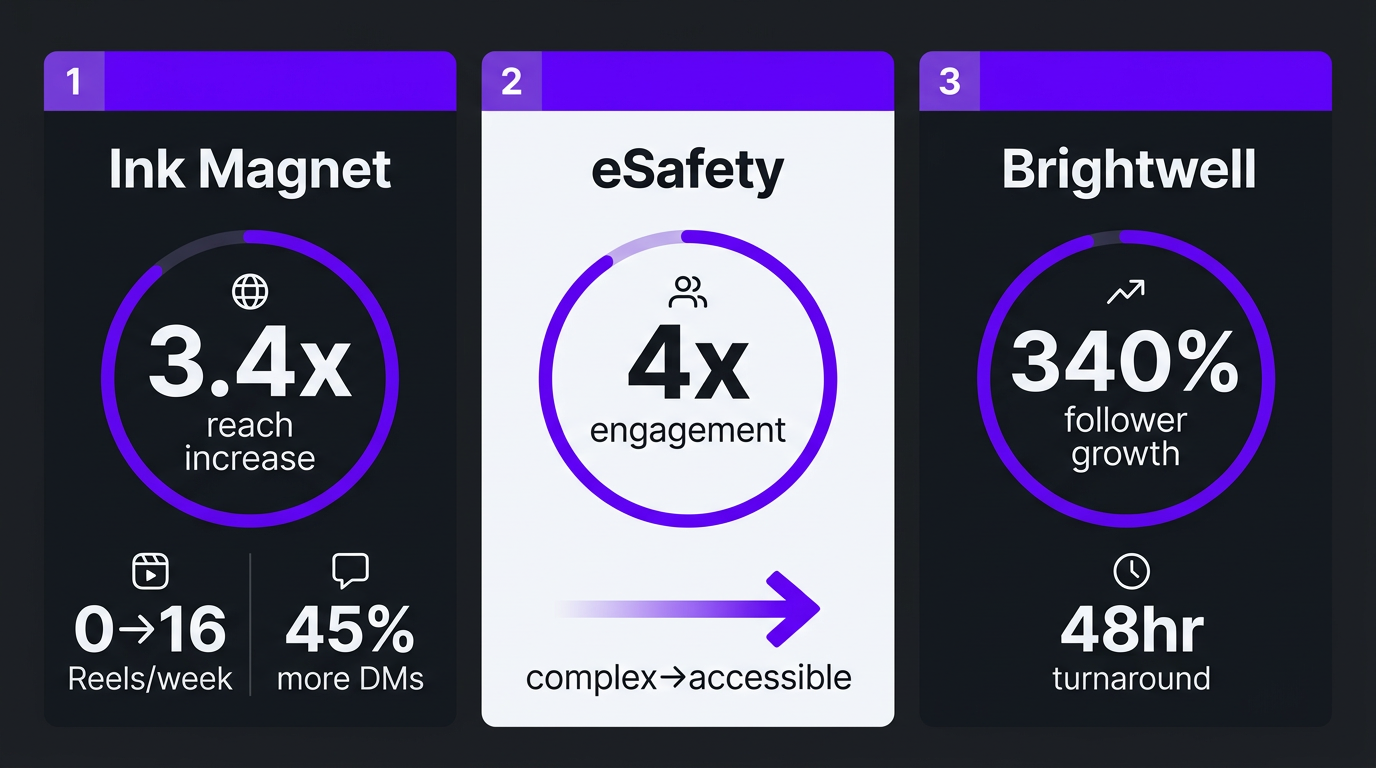Open the Brightwell heading

(x=1128, y=170)
